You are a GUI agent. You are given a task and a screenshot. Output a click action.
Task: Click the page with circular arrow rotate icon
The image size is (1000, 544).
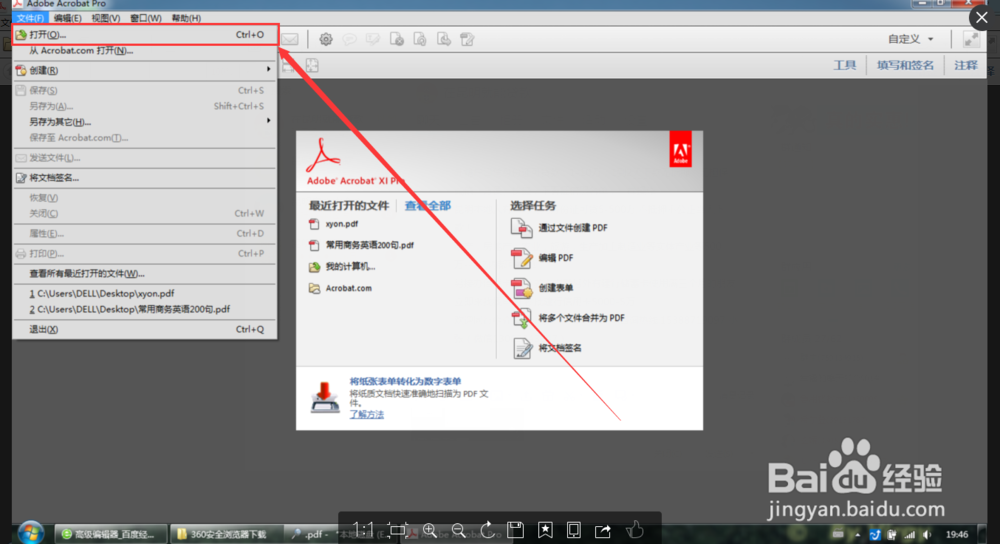pos(420,40)
